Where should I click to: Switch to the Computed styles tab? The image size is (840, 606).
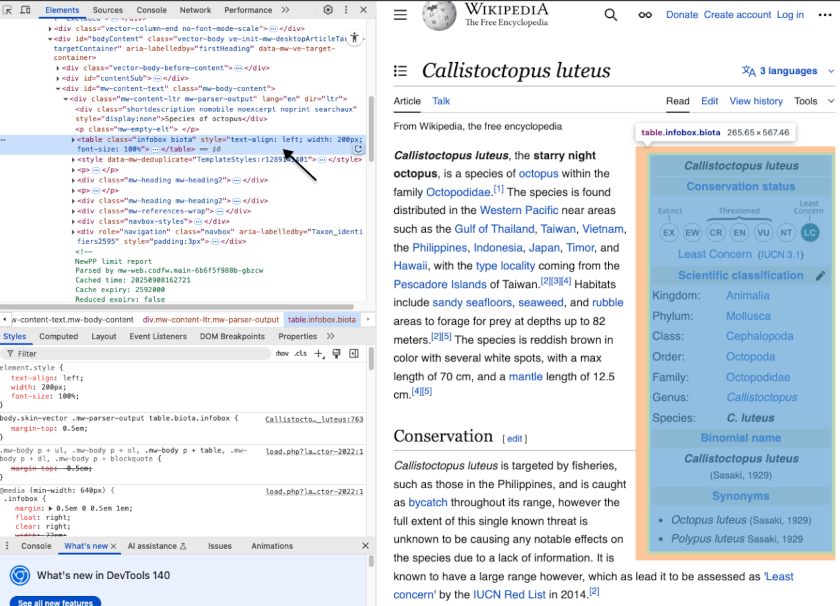(58, 336)
